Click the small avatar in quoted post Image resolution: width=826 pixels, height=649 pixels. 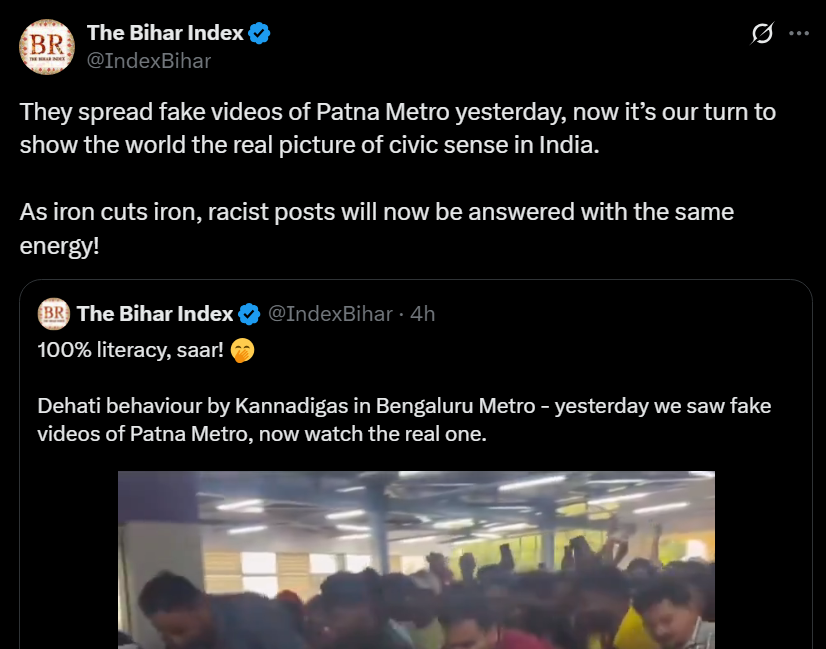tap(53, 314)
